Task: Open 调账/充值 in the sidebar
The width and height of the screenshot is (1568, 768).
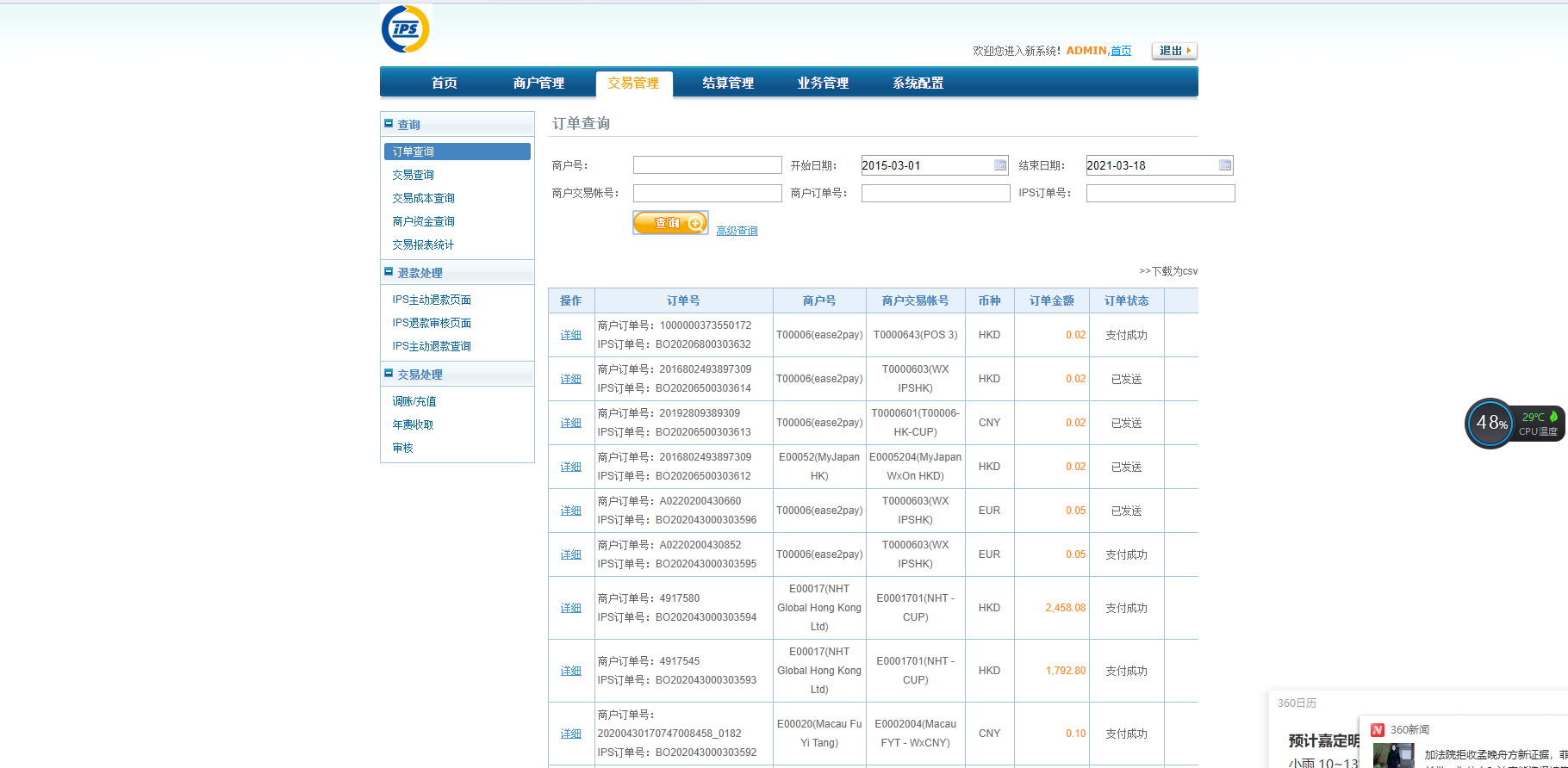Action: point(414,401)
